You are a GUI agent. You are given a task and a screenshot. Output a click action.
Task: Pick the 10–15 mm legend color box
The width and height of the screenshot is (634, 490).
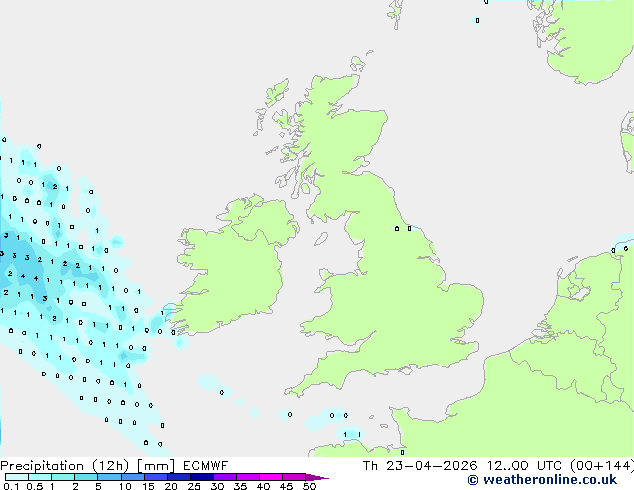(133, 477)
